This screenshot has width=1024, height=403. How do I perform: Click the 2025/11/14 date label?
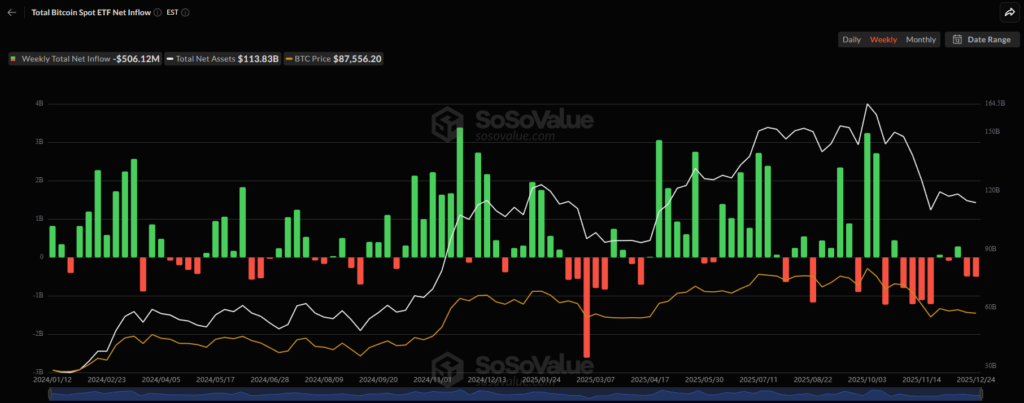(x=921, y=379)
